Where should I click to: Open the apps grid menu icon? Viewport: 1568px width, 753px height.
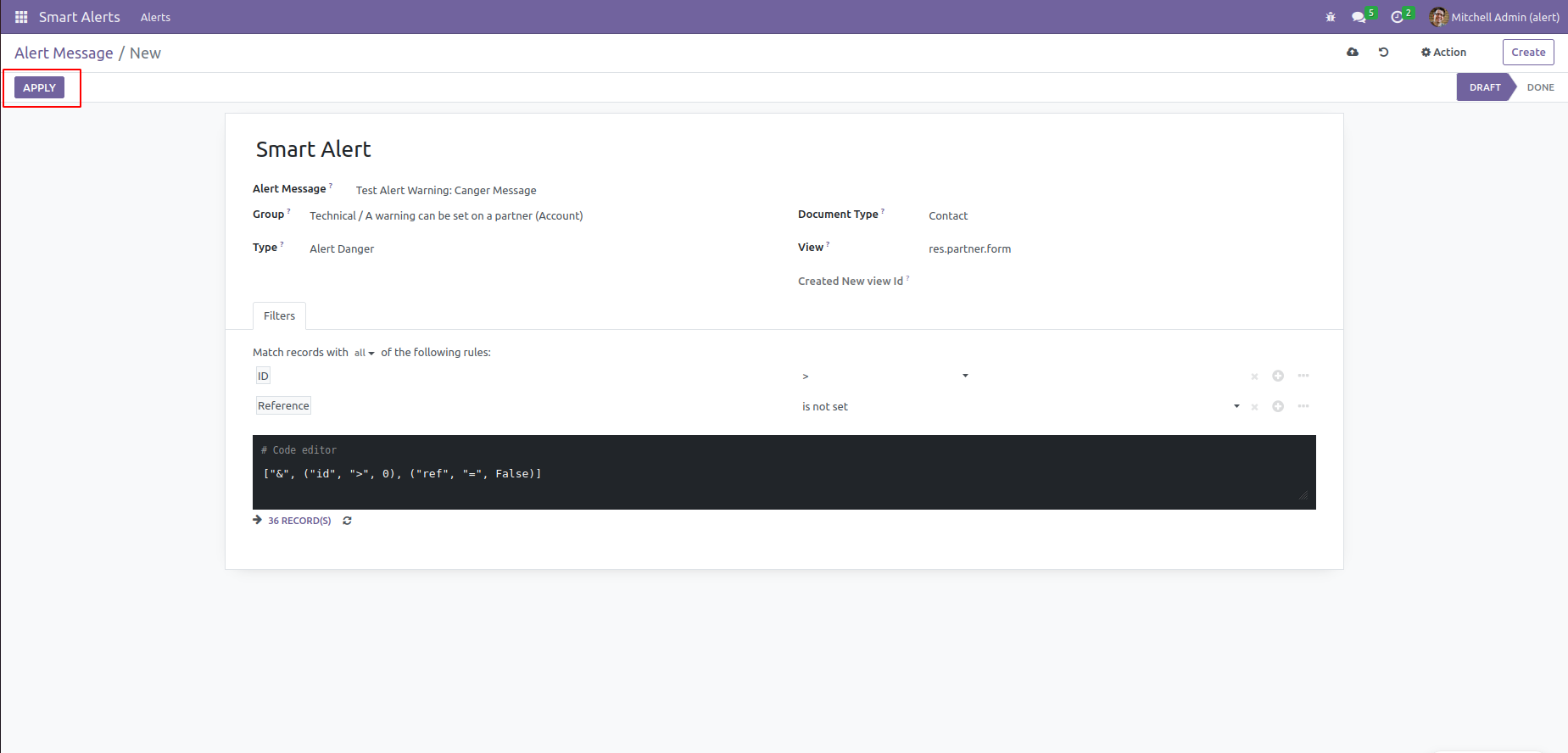point(21,17)
